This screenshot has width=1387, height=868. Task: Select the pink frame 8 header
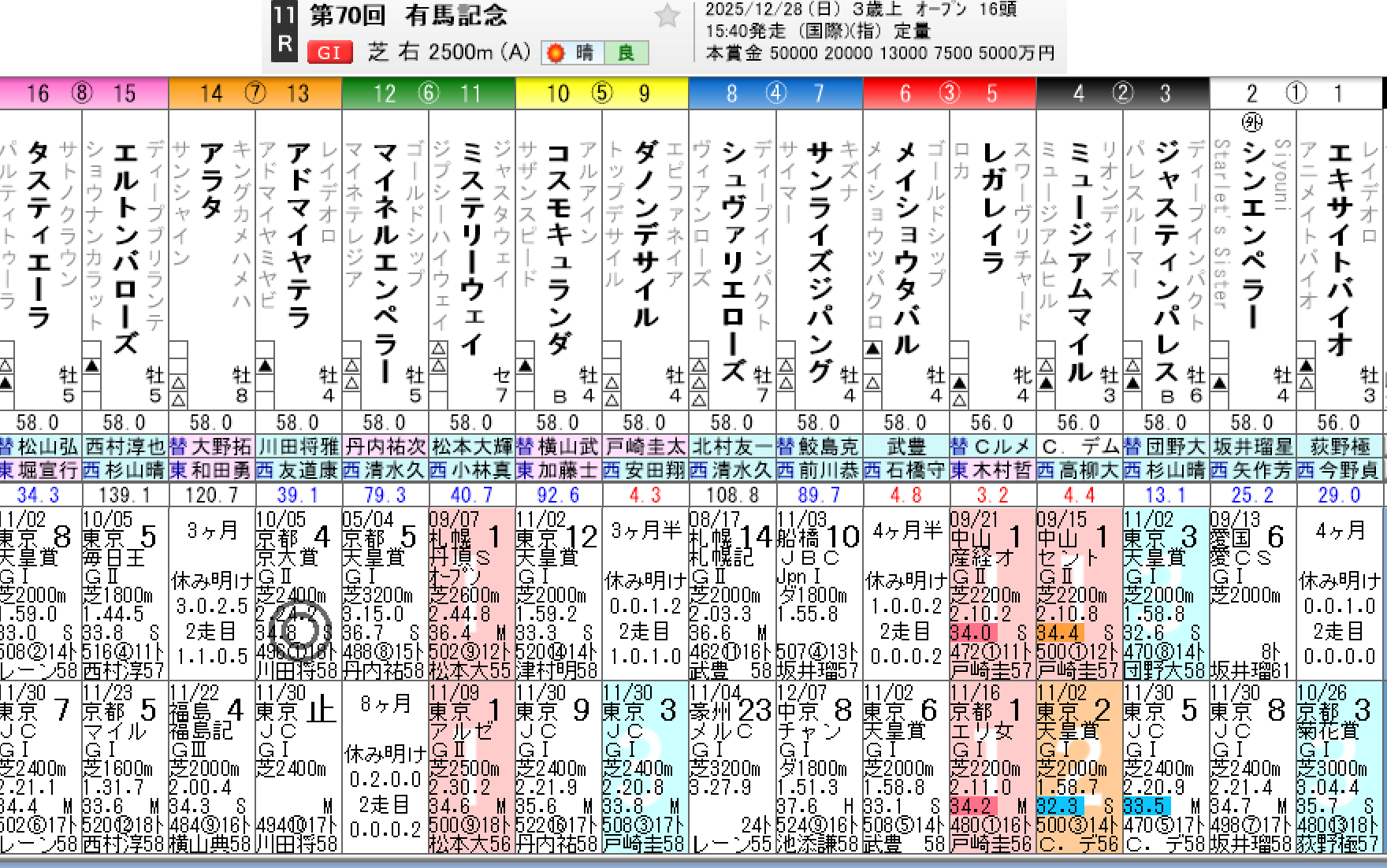click(x=84, y=94)
